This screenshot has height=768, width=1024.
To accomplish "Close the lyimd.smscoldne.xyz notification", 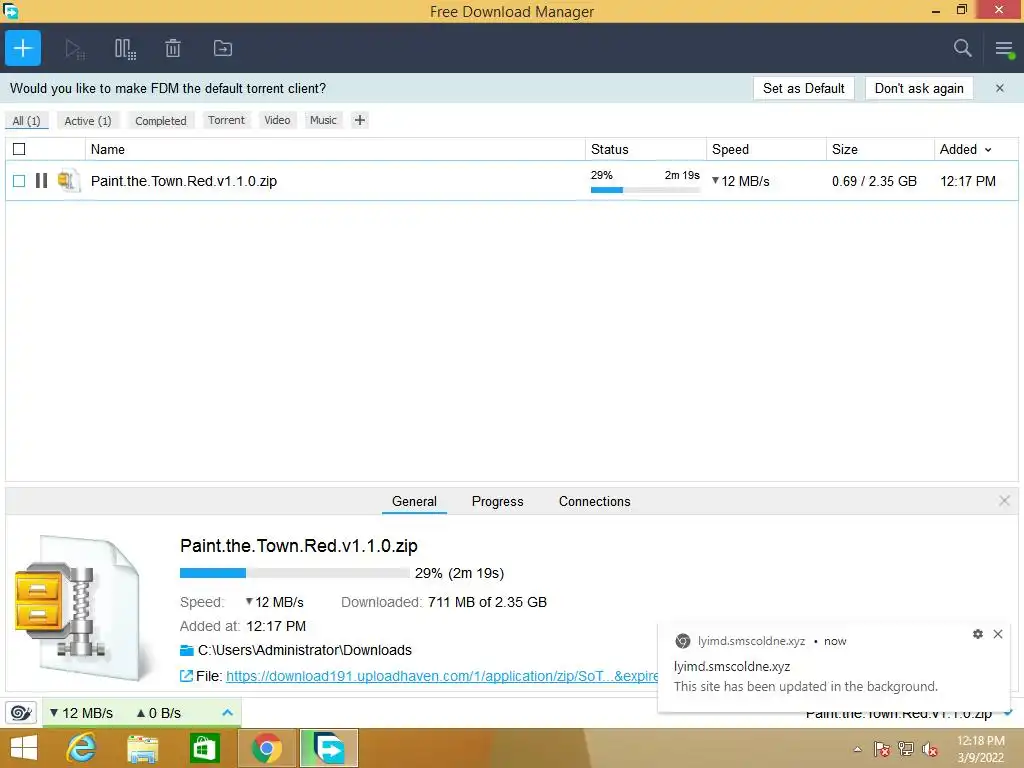I will [998, 634].
